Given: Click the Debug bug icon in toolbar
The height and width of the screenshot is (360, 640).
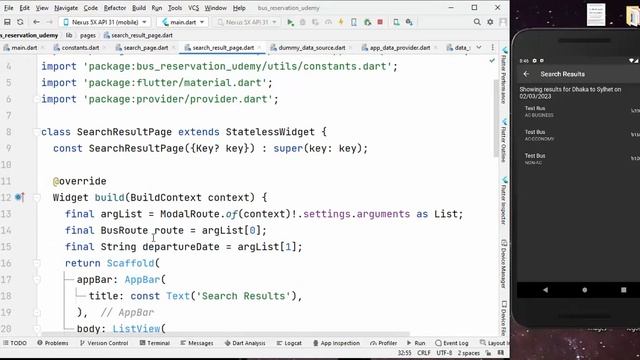Looking at the screenshot, I should (x=303, y=22).
